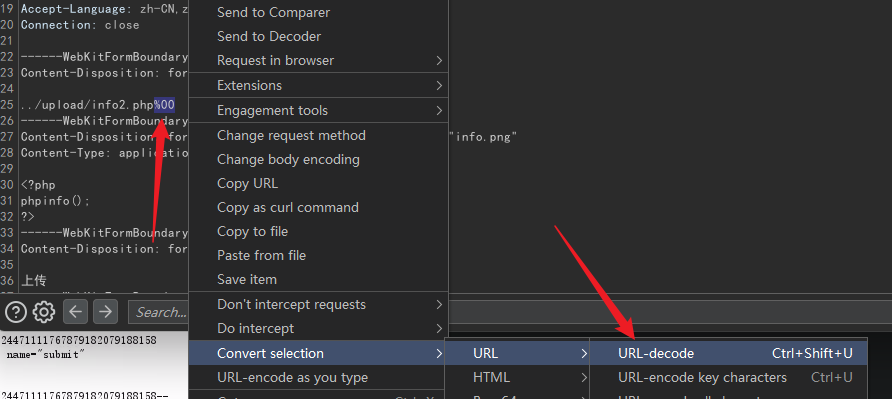
Task: Open search settings gear icon
Action: point(44,312)
